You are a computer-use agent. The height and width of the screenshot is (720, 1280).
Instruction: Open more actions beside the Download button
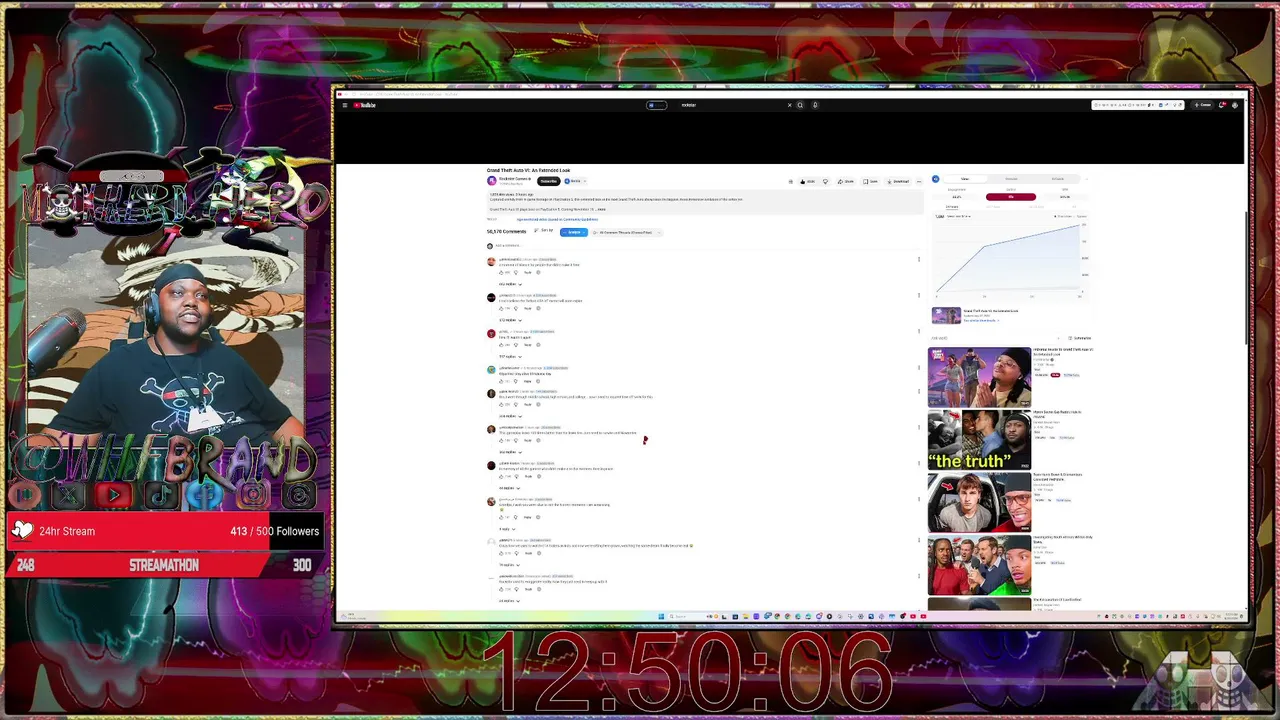918,181
